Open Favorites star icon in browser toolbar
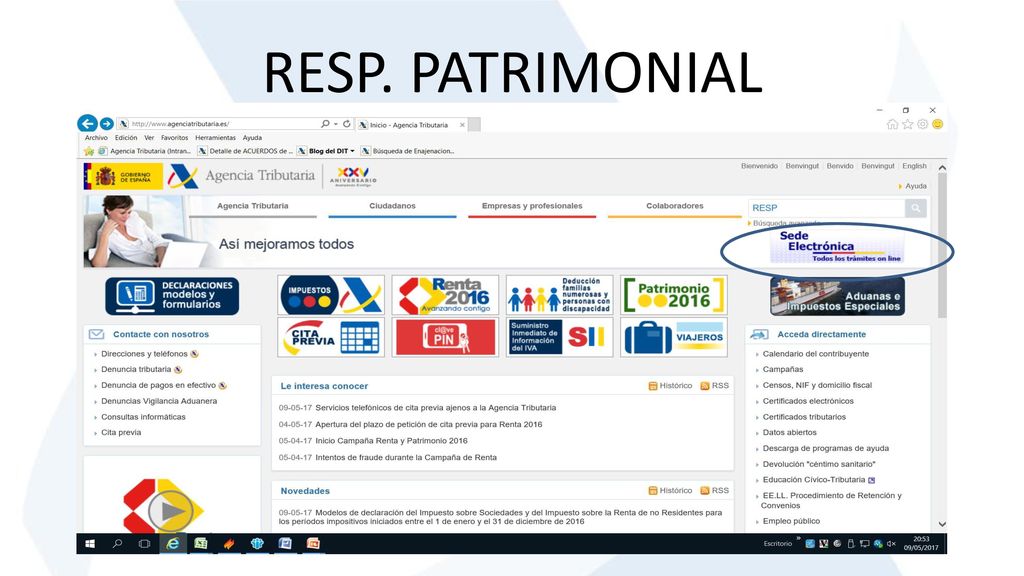Viewport: 1024px width, 576px height. point(907,124)
